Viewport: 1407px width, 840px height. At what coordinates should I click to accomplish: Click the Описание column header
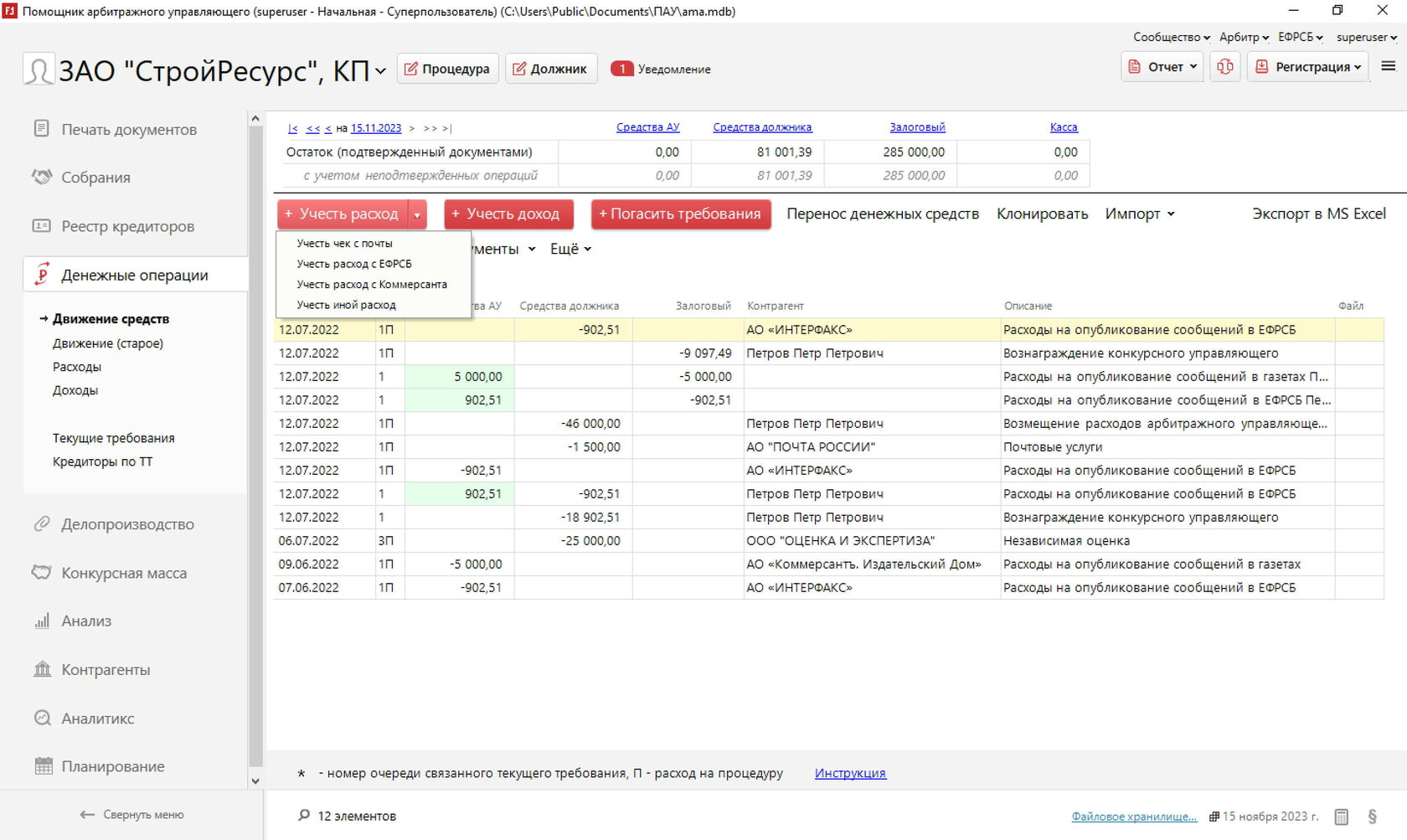tap(1028, 306)
